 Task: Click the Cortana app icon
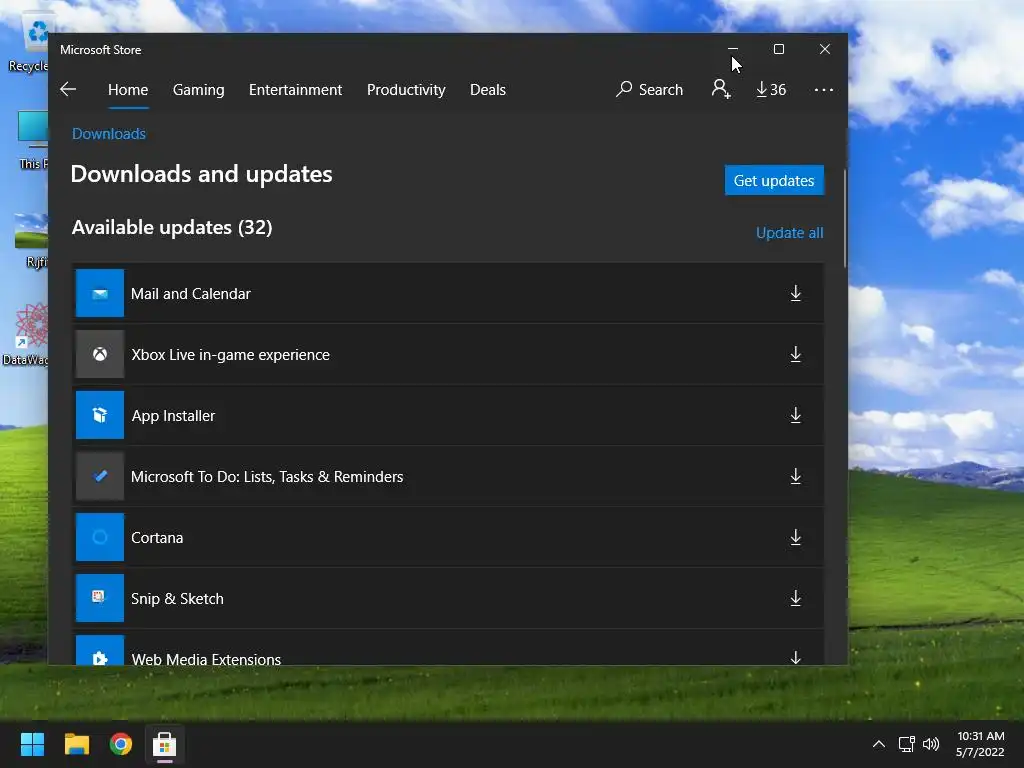pos(100,537)
